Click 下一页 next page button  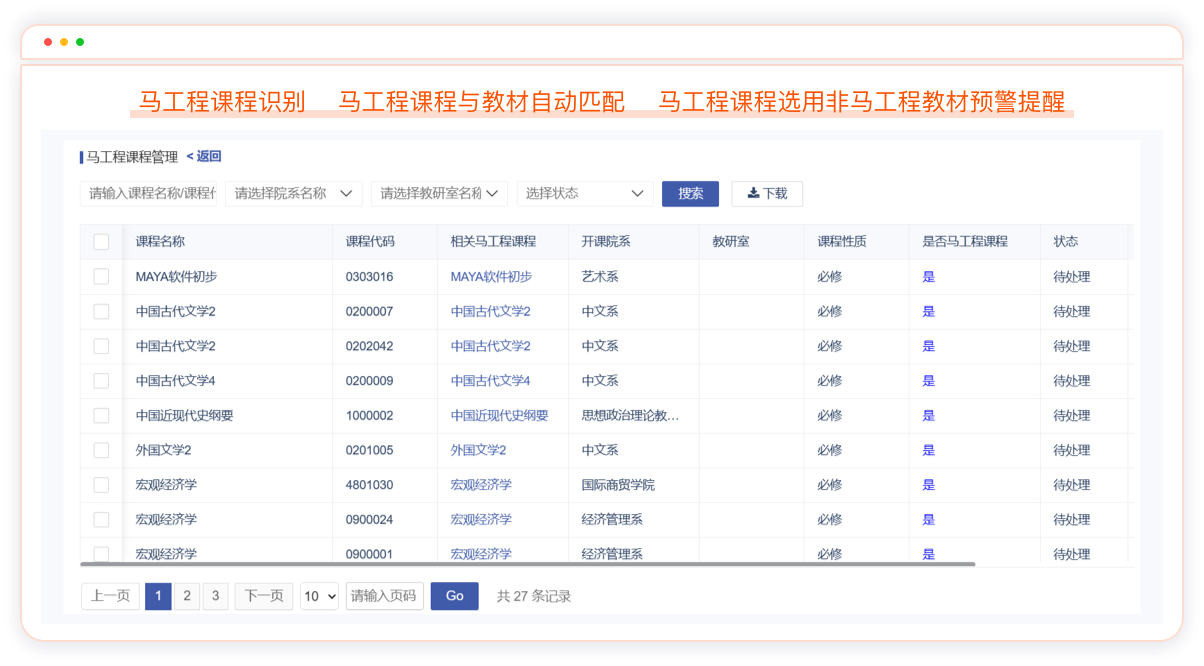[x=264, y=596]
